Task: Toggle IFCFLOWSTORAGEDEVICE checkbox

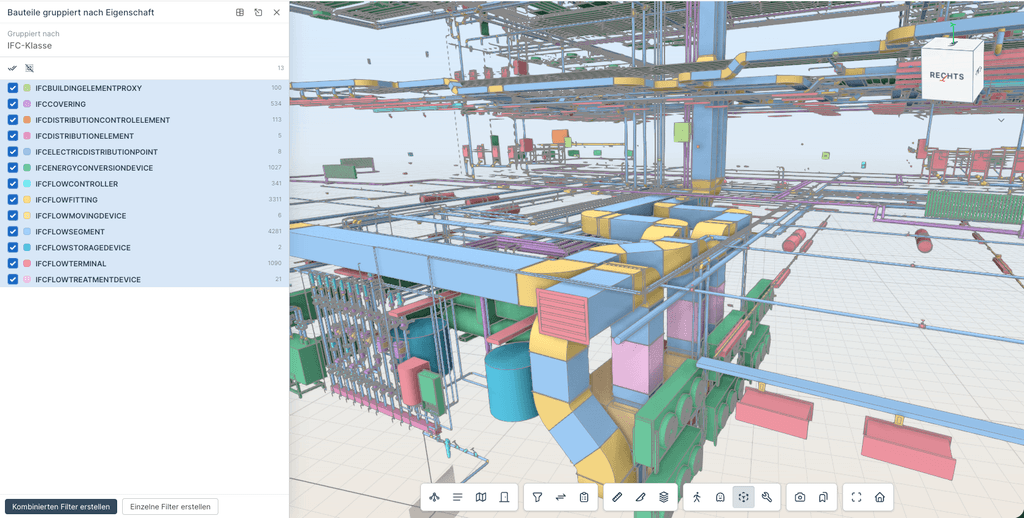Action: (12, 248)
